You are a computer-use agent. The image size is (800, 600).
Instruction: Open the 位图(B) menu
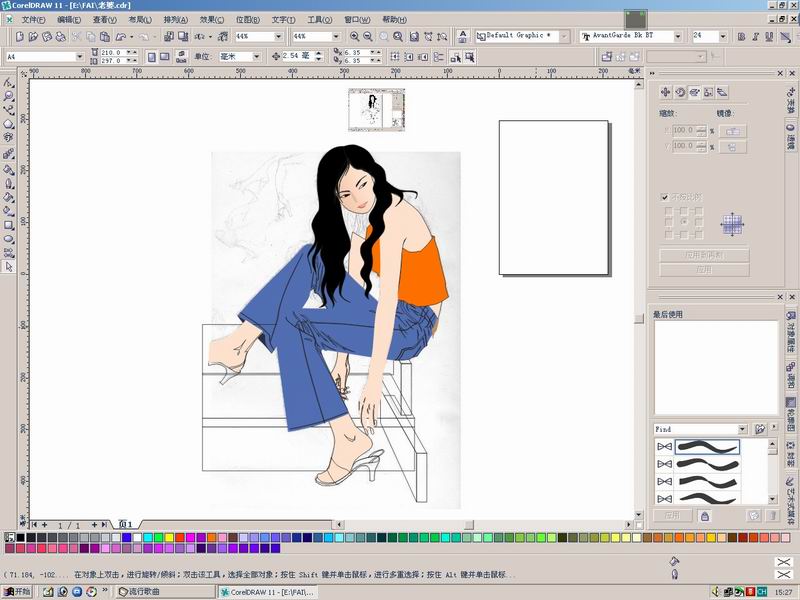point(247,20)
